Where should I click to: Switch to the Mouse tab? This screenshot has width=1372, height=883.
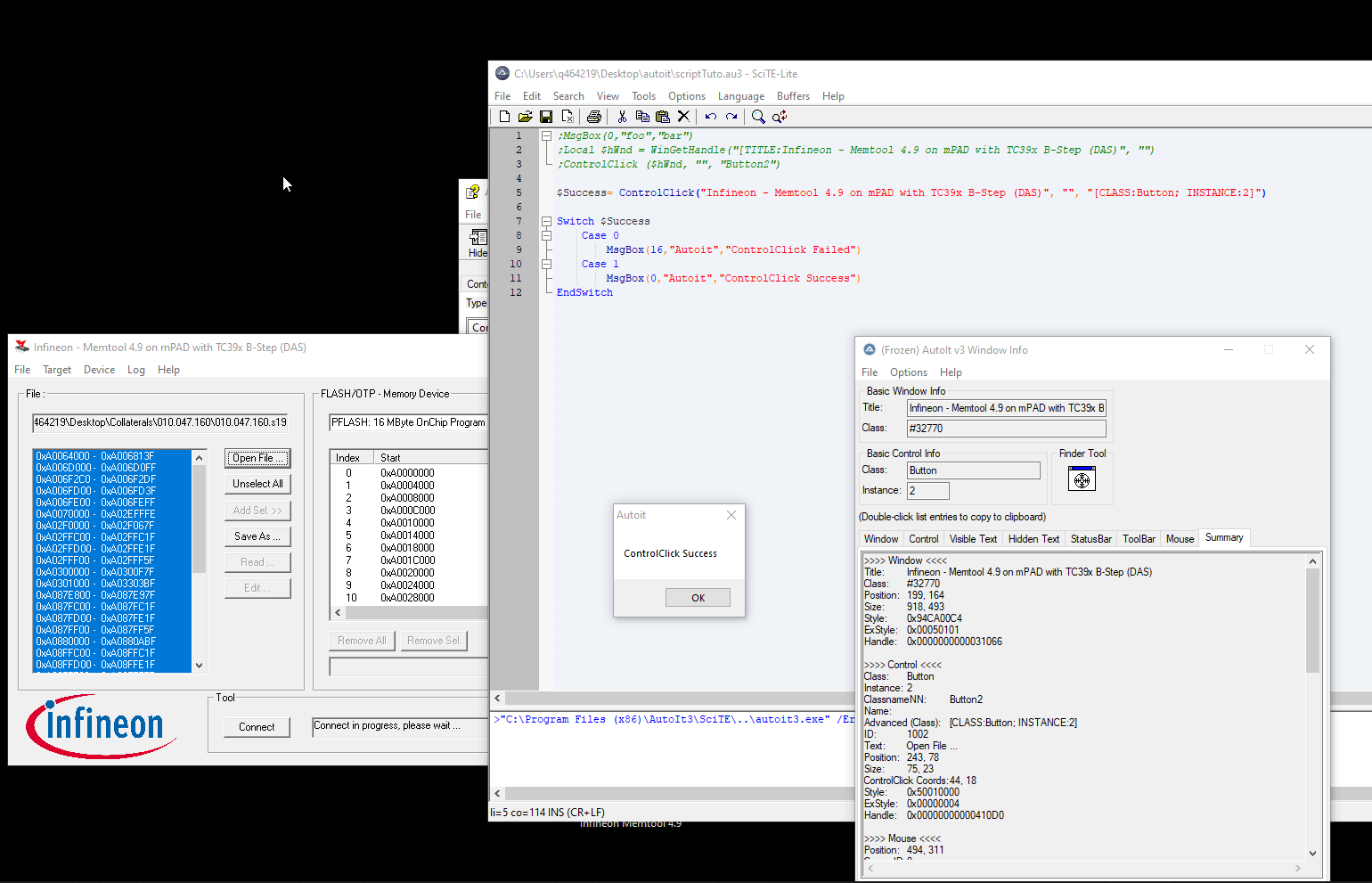(x=1180, y=539)
